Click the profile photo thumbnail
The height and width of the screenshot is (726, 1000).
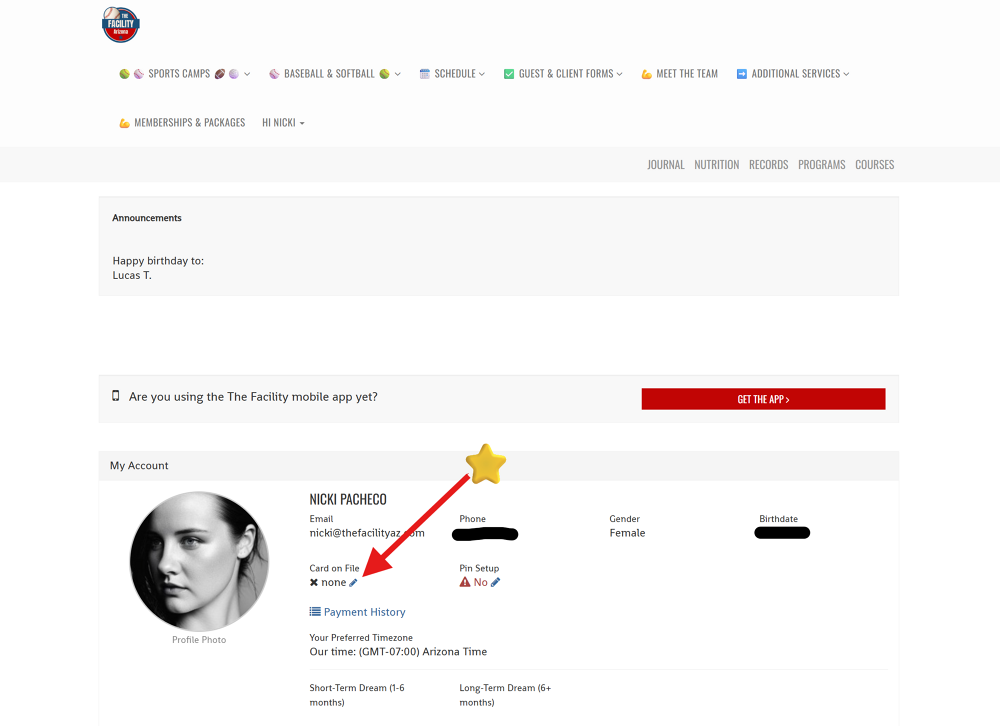tap(199, 561)
